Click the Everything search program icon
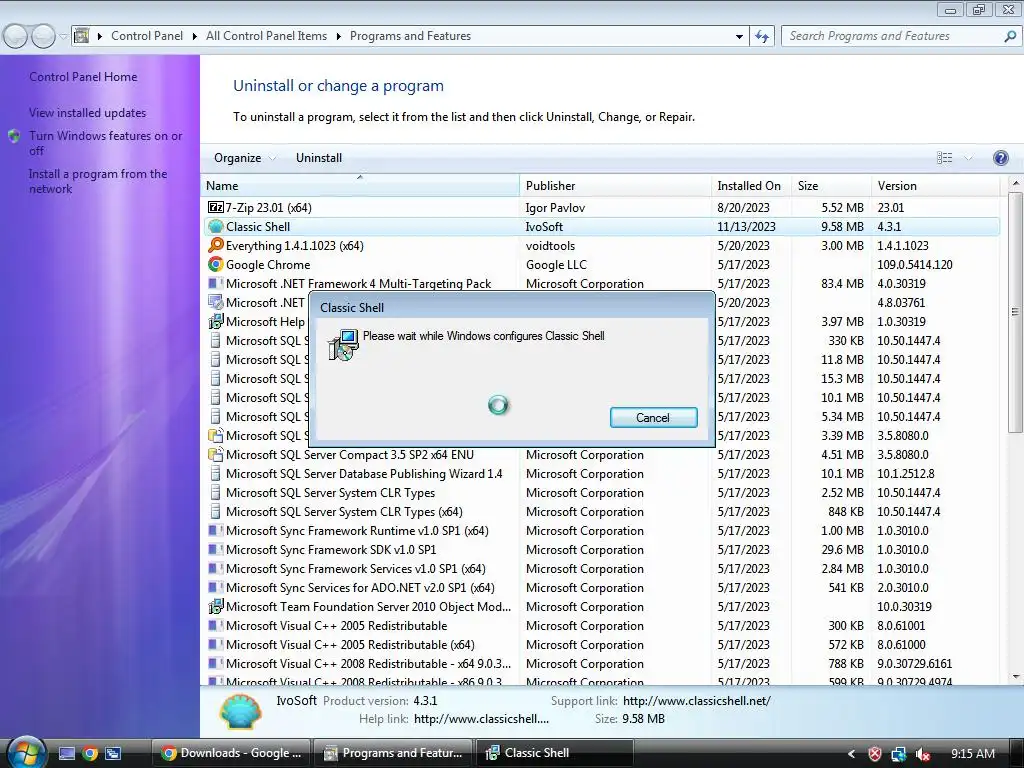 [216, 246]
